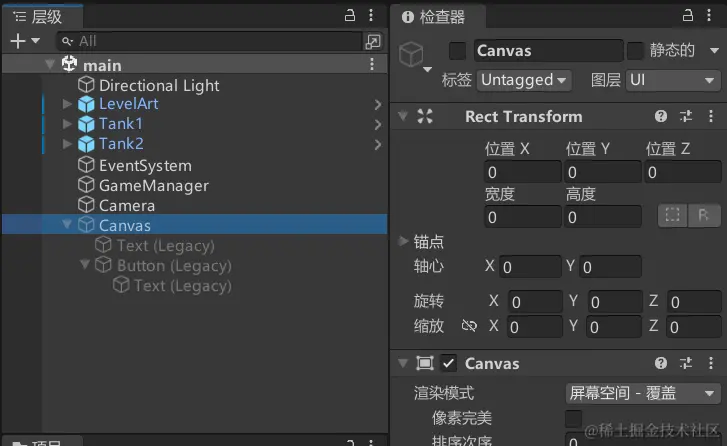Open Canvas component preset sliders icon
The height and width of the screenshot is (446, 727).
(686, 363)
